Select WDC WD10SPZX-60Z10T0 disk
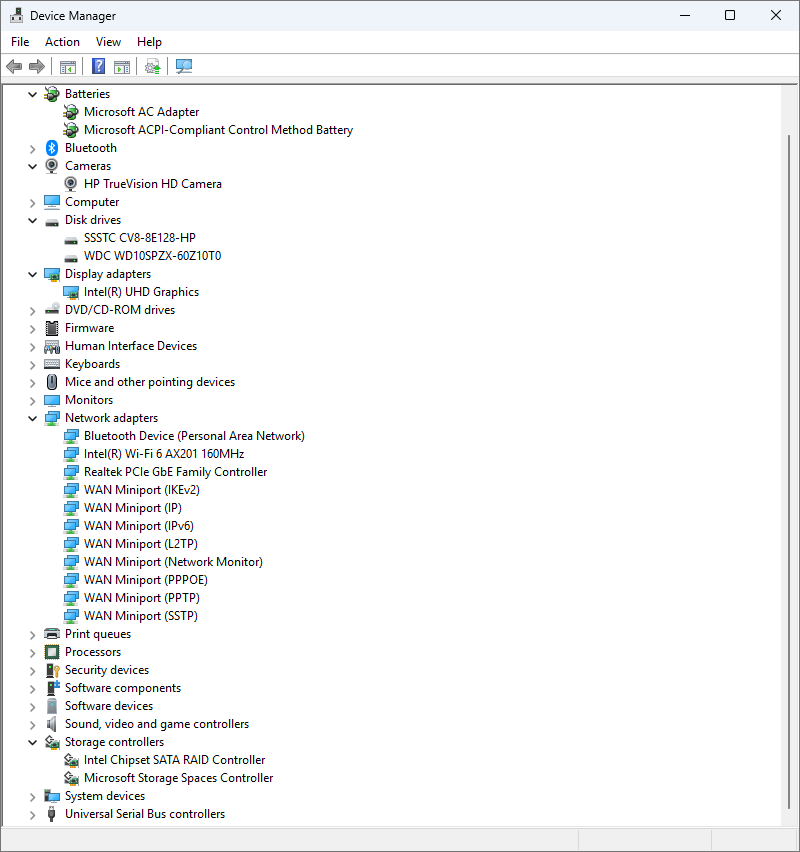Viewport: 800px width, 852px height. point(152,256)
